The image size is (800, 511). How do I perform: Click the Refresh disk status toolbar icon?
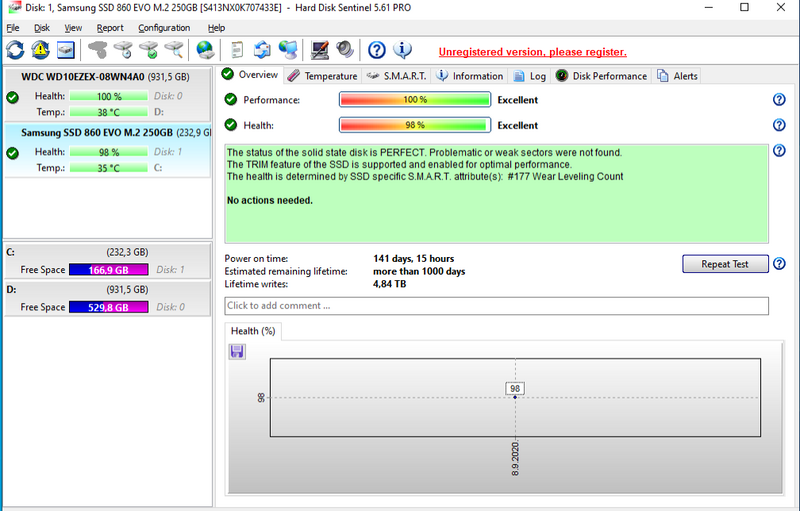point(15,50)
